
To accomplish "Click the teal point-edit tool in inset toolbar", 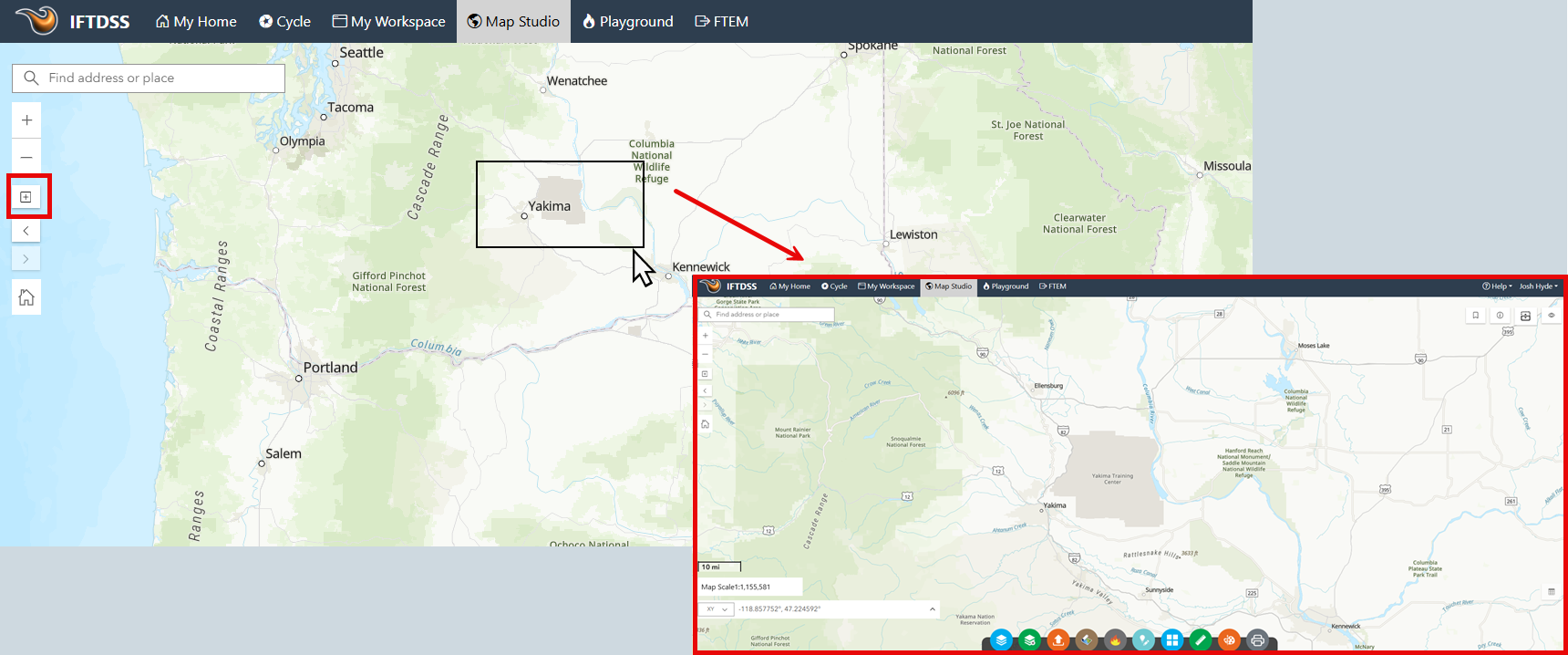I will tap(1143, 640).
